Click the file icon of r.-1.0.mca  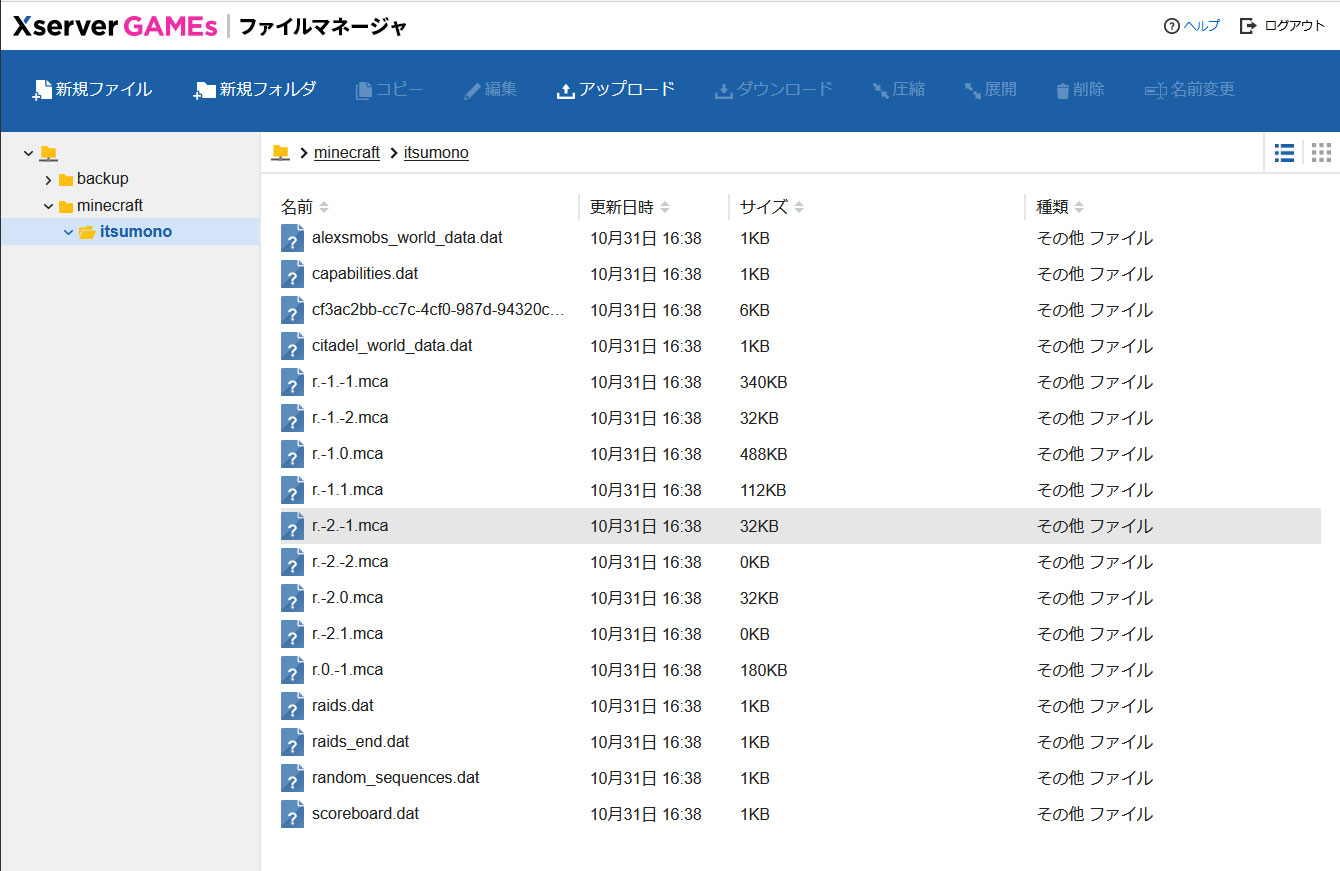coord(292,454)
